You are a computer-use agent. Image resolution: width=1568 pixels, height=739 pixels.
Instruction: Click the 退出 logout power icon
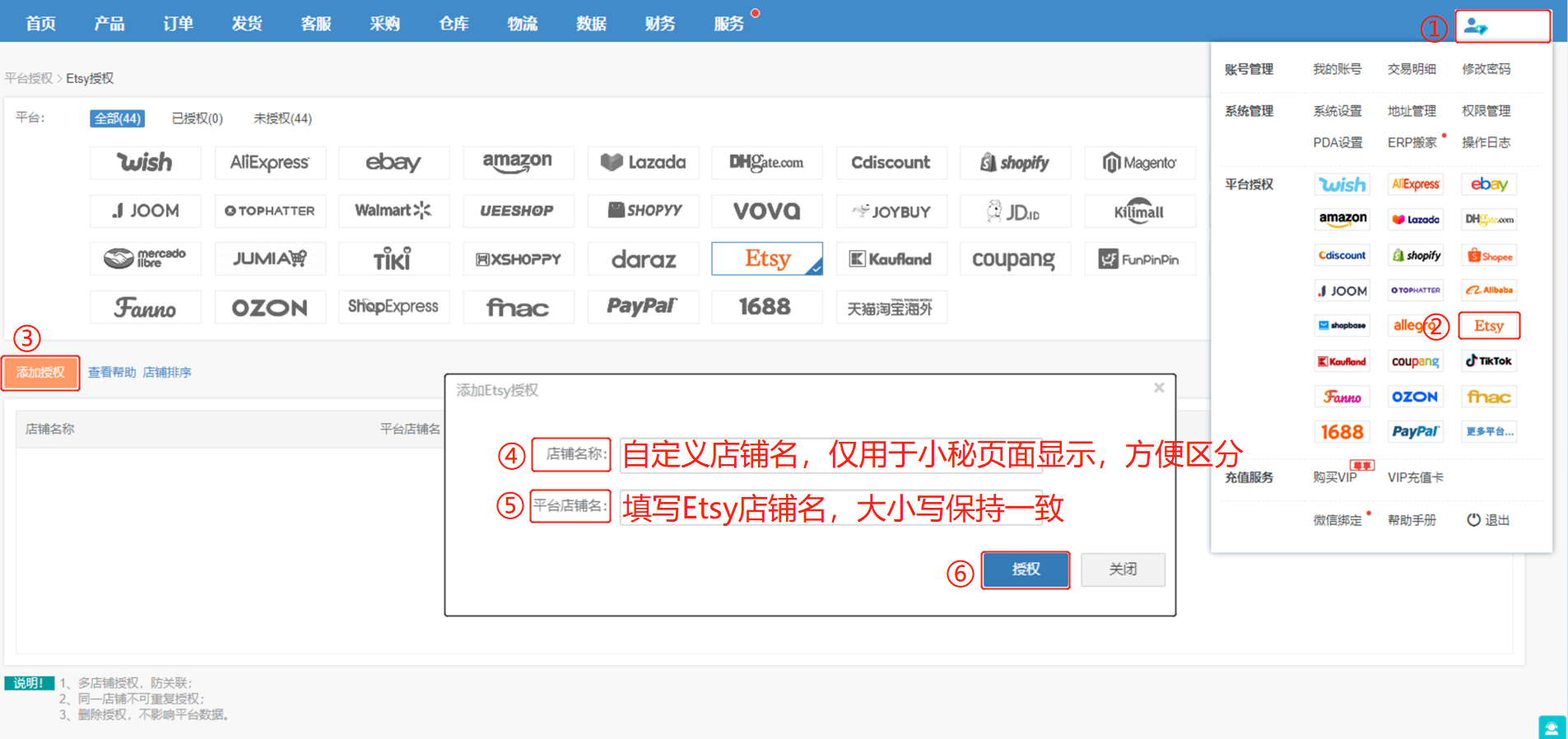pos(1473,520)
